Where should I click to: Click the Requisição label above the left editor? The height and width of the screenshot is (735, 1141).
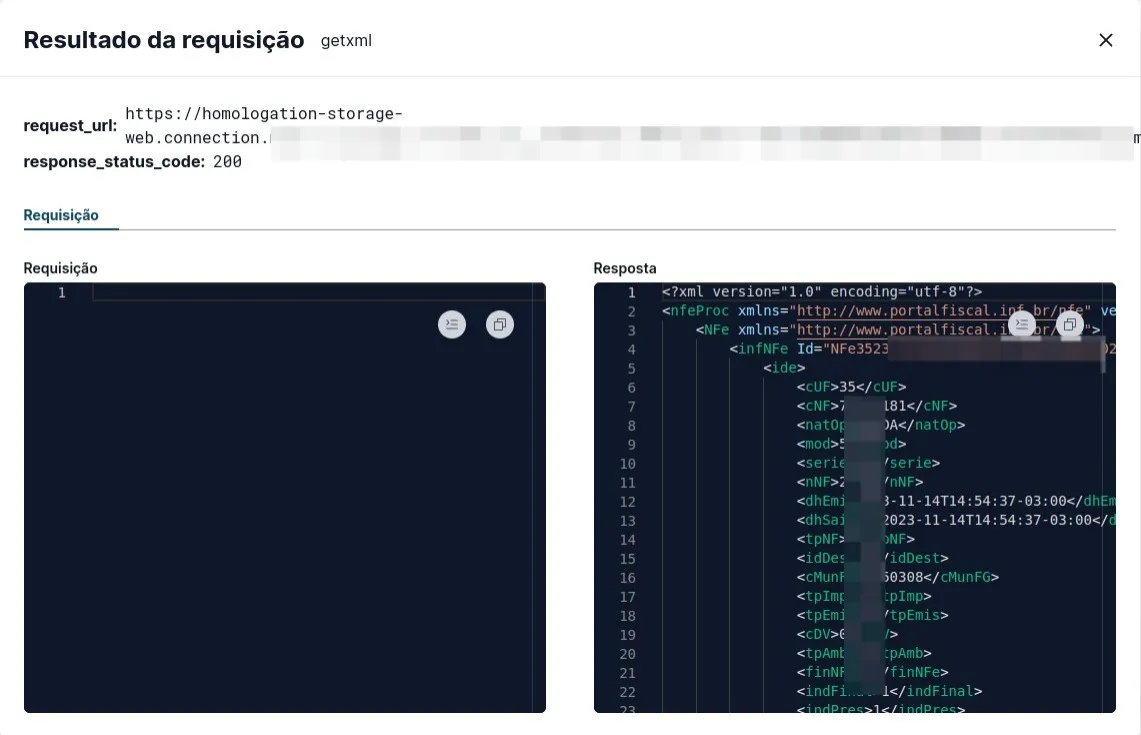(x=60, y=268)
